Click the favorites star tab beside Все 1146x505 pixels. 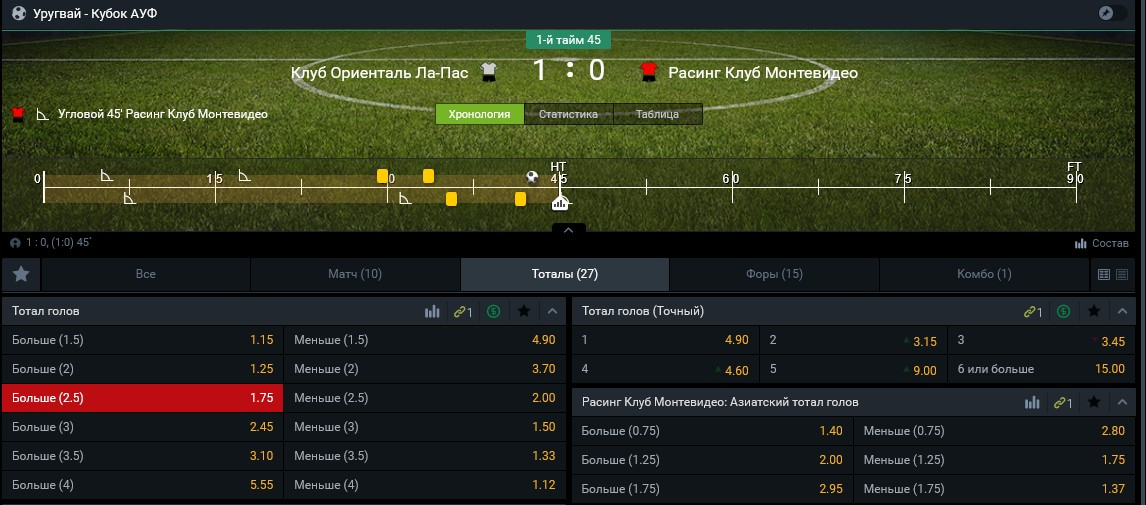tap(21, 274)
